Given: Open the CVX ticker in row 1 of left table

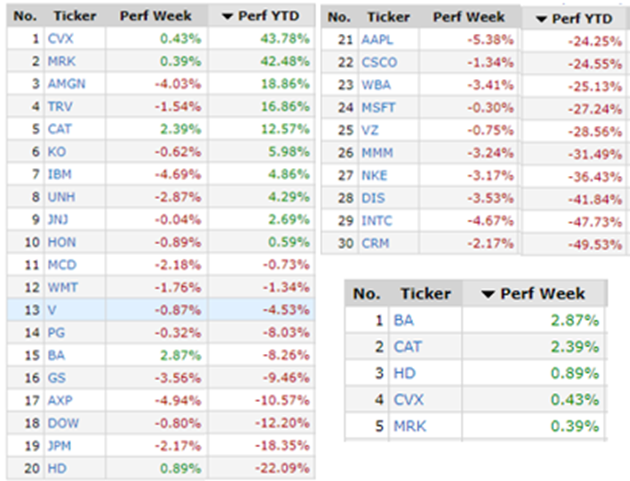Looking at the screenshot, I should [61, 39].
